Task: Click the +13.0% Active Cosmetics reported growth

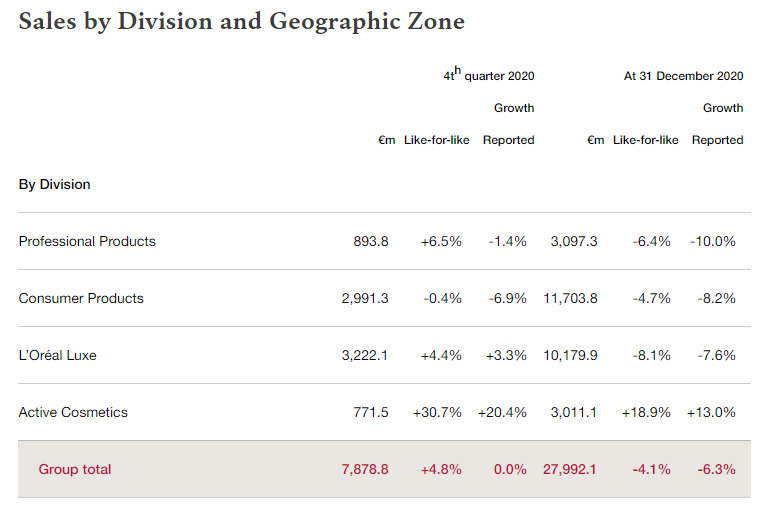Action: click(x=711, y=412)
